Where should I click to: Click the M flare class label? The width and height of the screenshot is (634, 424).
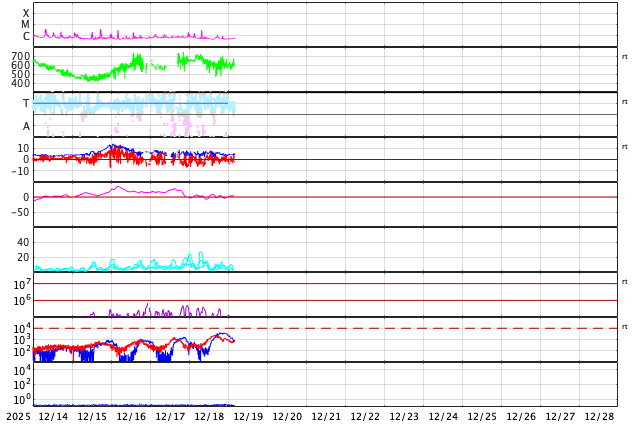26,25
